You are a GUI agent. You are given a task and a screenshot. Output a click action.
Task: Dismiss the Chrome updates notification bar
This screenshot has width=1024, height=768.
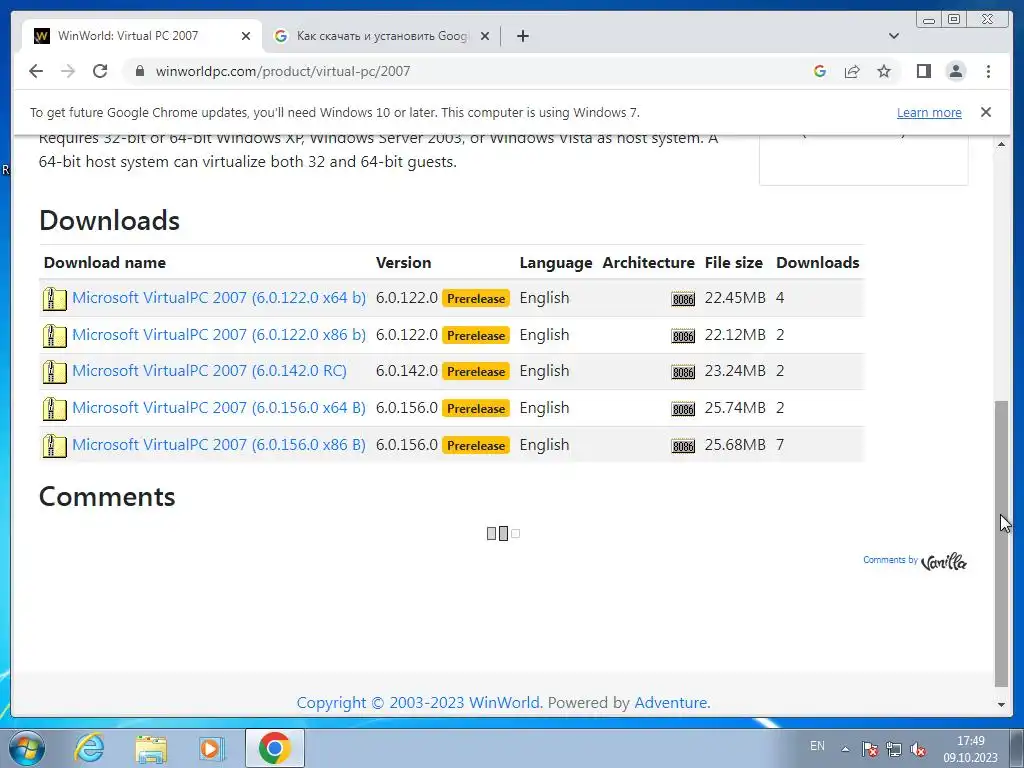pos(986,112)
